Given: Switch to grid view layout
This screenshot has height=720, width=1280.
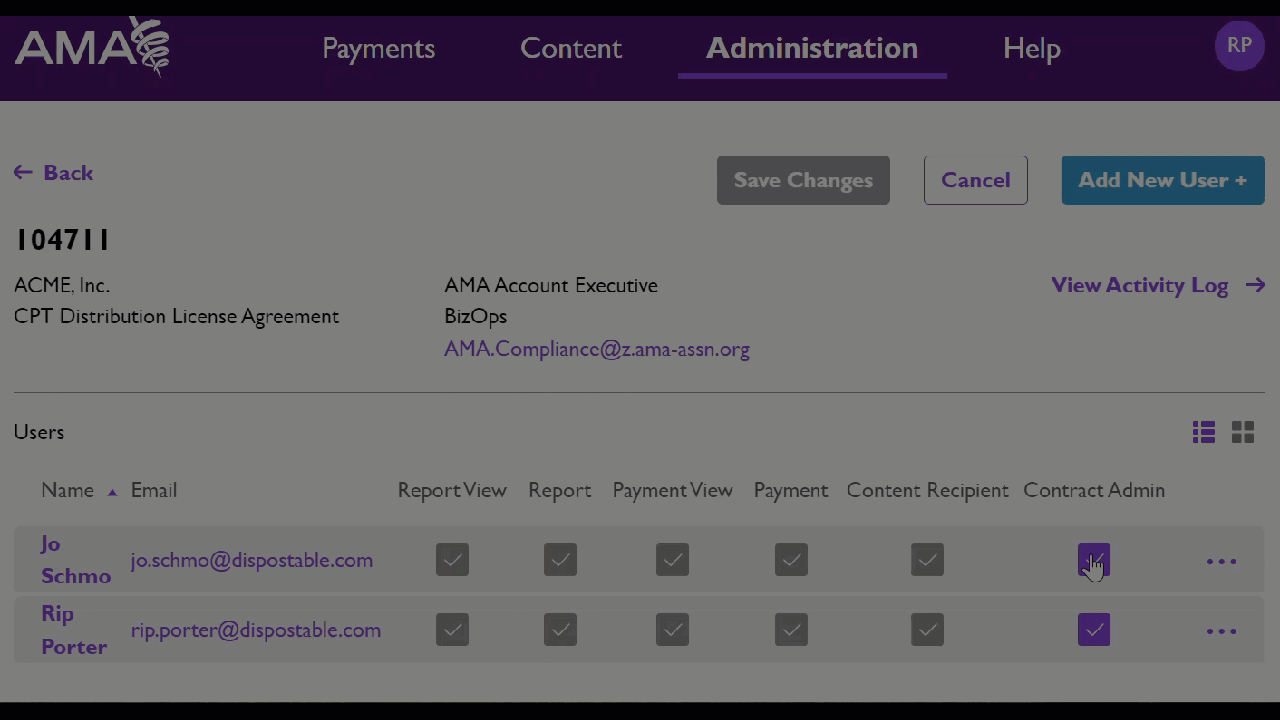Looking at the screenshot, I should click(x=1243, y=432).
